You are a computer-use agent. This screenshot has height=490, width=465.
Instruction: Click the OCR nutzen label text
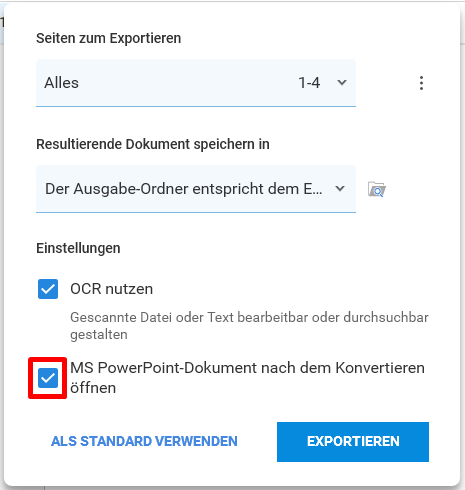(112, 289)
